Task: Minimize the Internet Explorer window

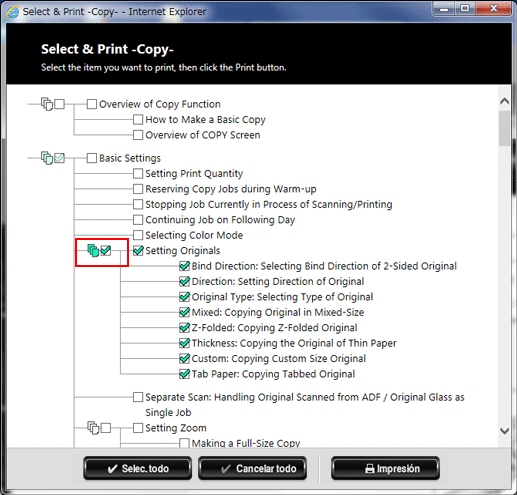Action: point(444,9)
